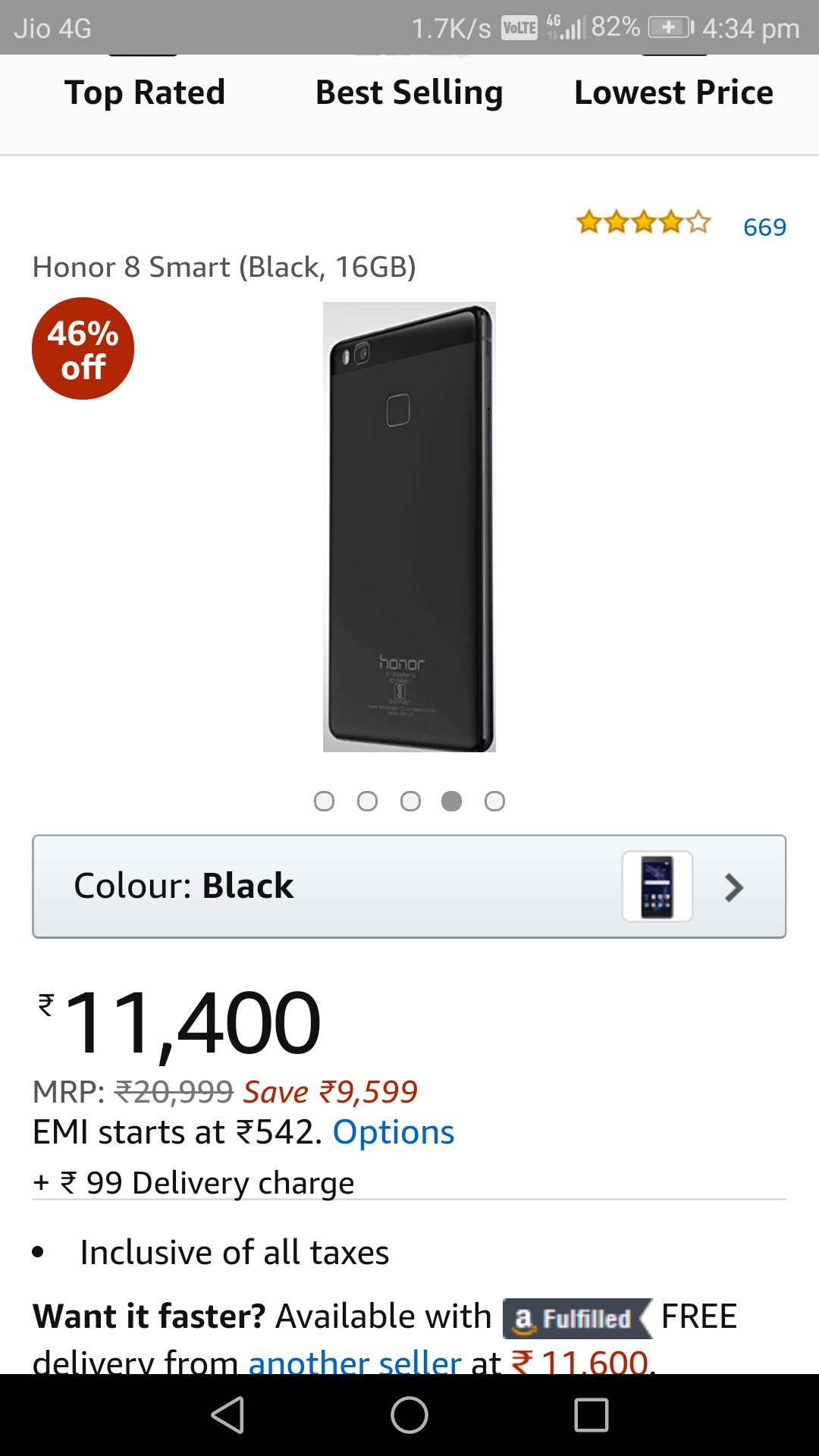Select the last carousel dot

(494, 801)
